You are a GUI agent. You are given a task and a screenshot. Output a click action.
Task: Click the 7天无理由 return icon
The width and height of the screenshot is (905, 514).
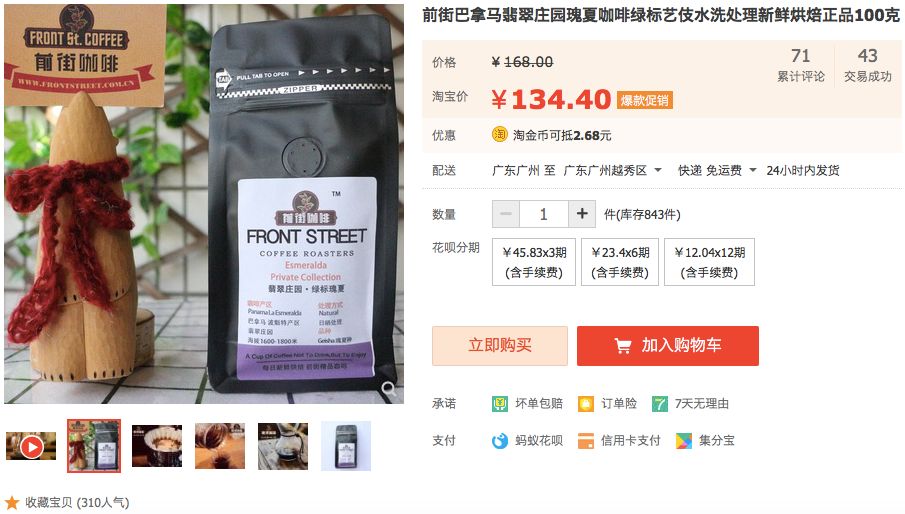click(x=660, y=404)
